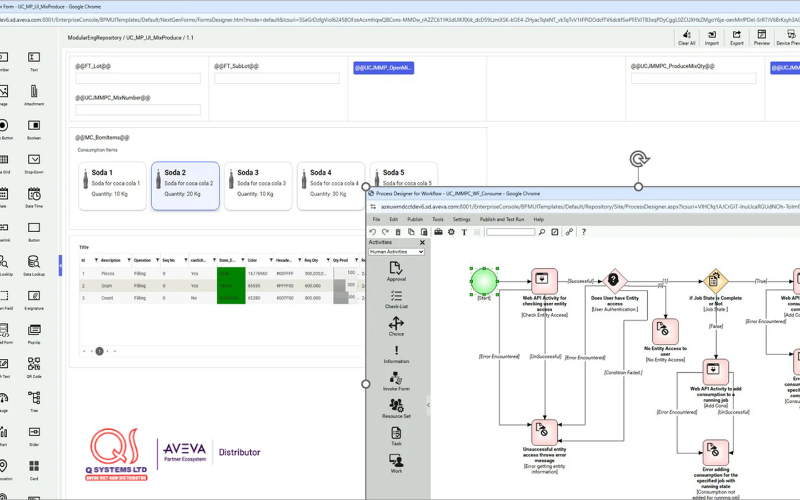Screen dimensions: 800x500
Task: Select the Soda 3 consumption card
Action: tap(258, 186)
